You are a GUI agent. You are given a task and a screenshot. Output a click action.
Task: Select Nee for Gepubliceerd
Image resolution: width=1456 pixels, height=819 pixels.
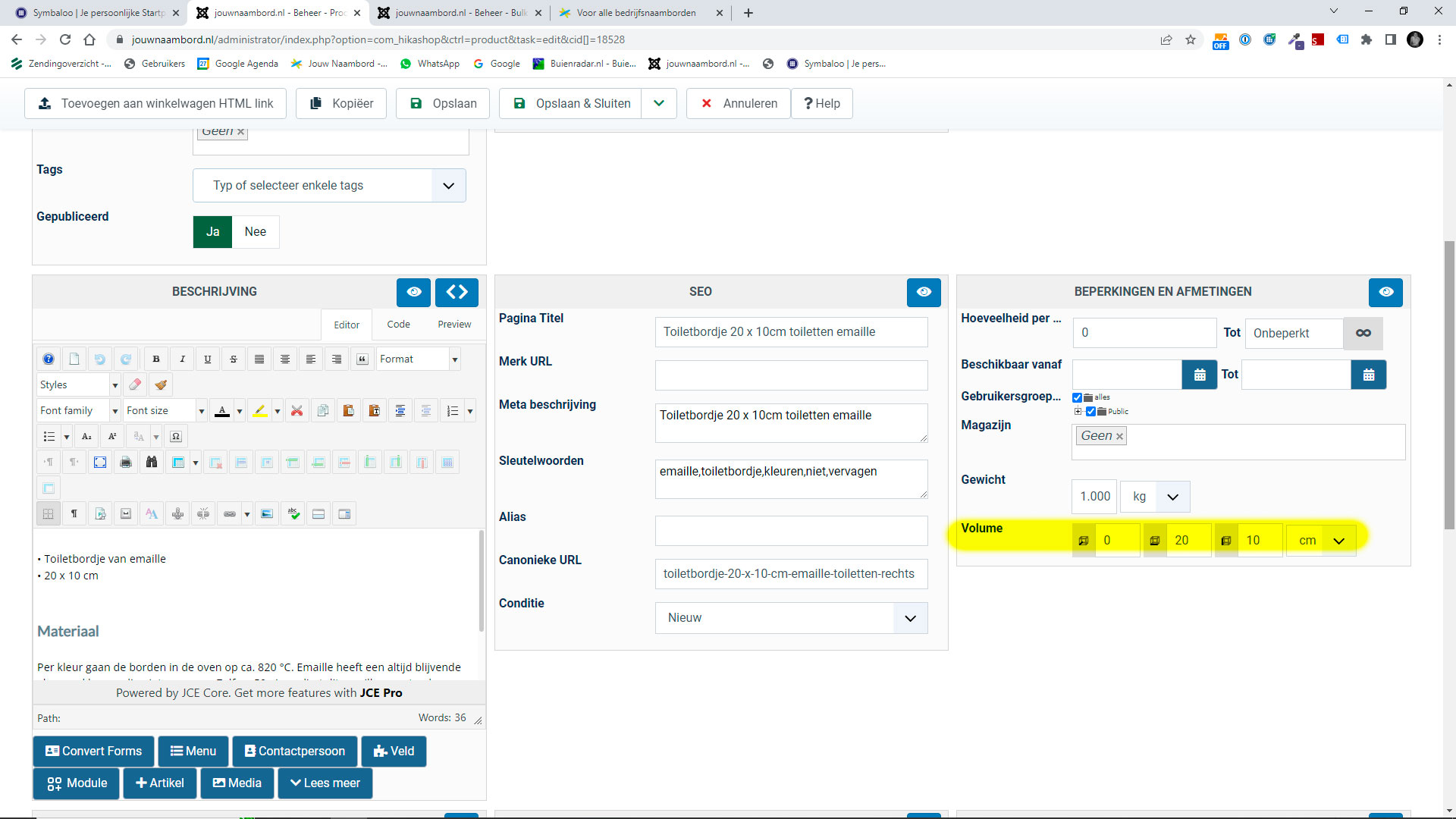(x=255, y=232)
